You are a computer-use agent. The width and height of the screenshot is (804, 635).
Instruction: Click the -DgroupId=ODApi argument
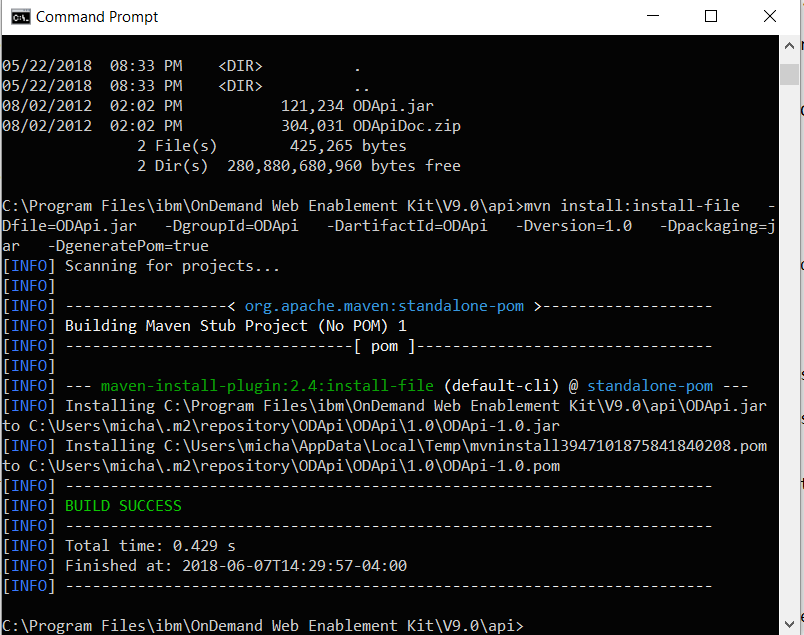231,226
